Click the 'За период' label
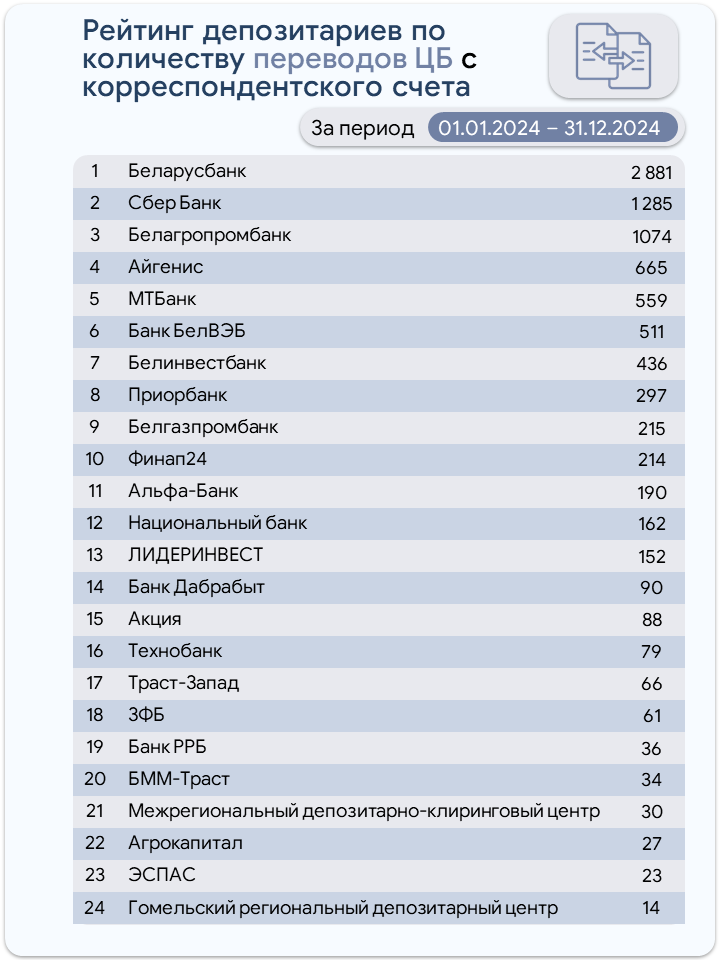Image resolution: width=720 pixels, height=960 pixels. [362, 128]
